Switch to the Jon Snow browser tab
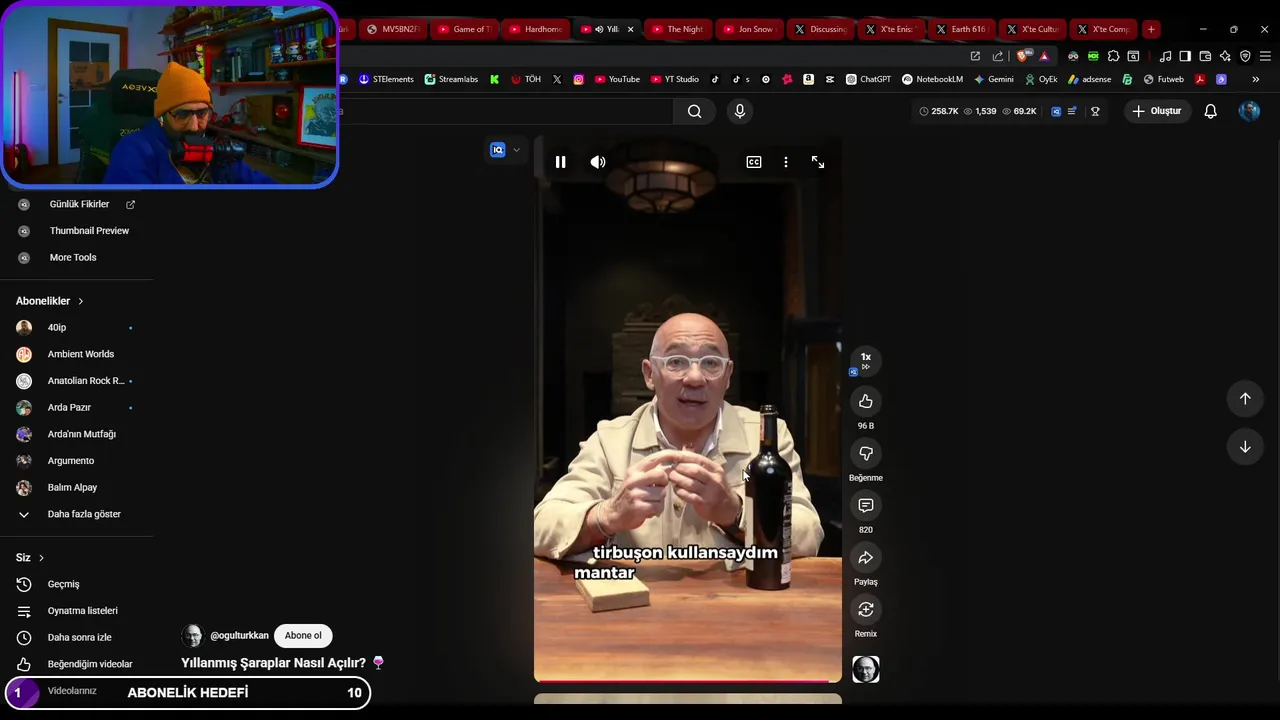 coord(750,29)
